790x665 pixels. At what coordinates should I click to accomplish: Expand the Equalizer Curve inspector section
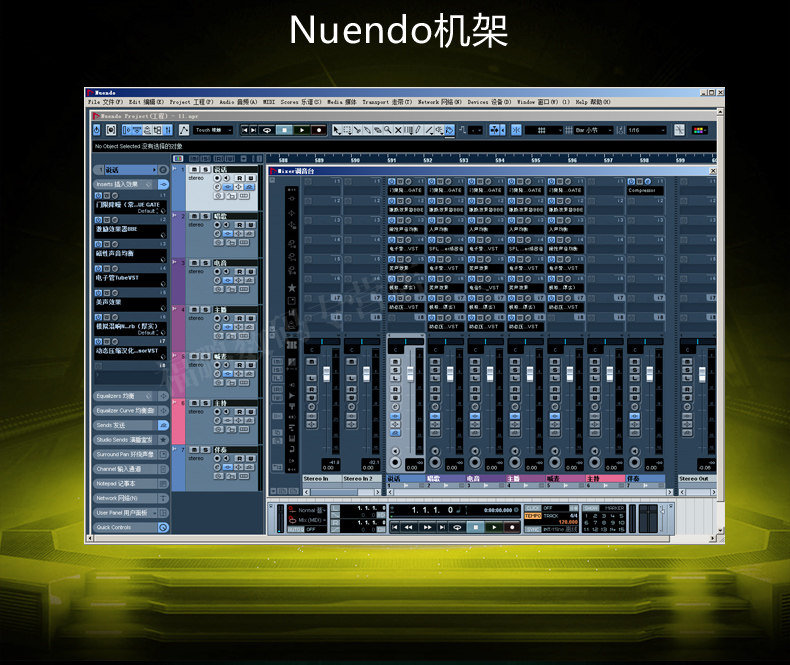pyautogui.click(x=130, y=411)
